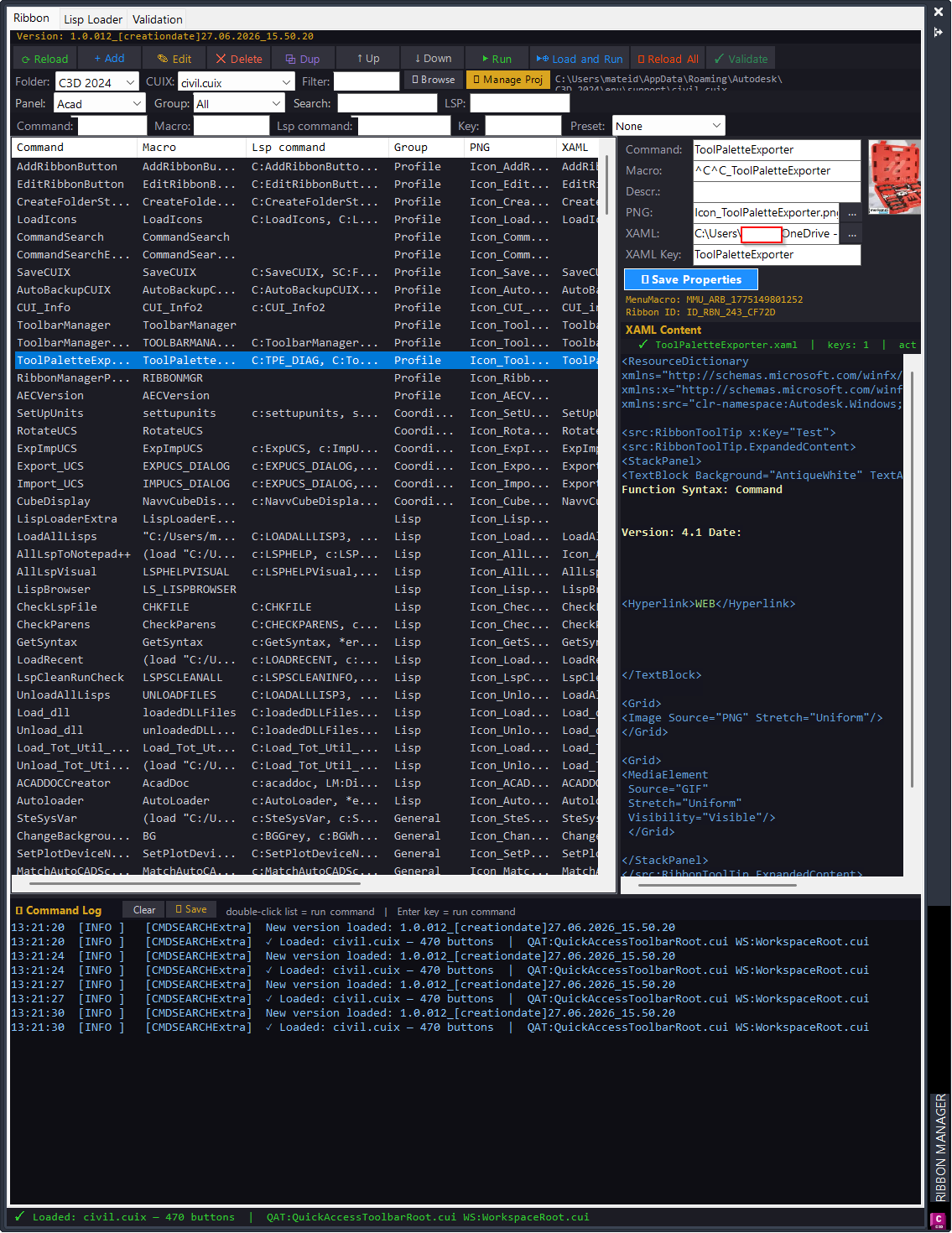The width and height of the screenshot is (952, 1233).
Task: Add a new ribbon button
Action: coord(109,59)
